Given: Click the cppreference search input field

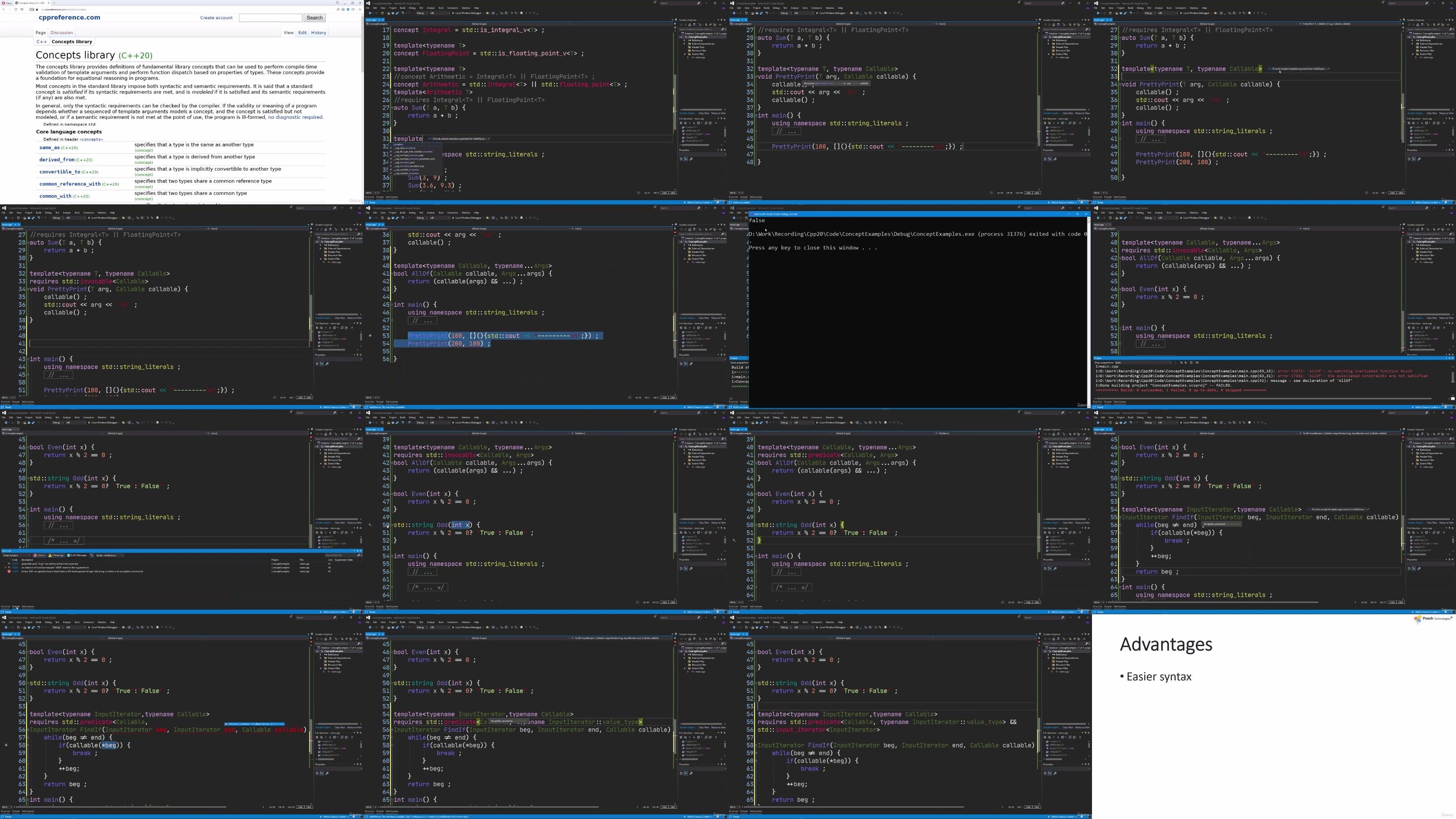Looking at the screenshot, I should click(x=270, y=18).
